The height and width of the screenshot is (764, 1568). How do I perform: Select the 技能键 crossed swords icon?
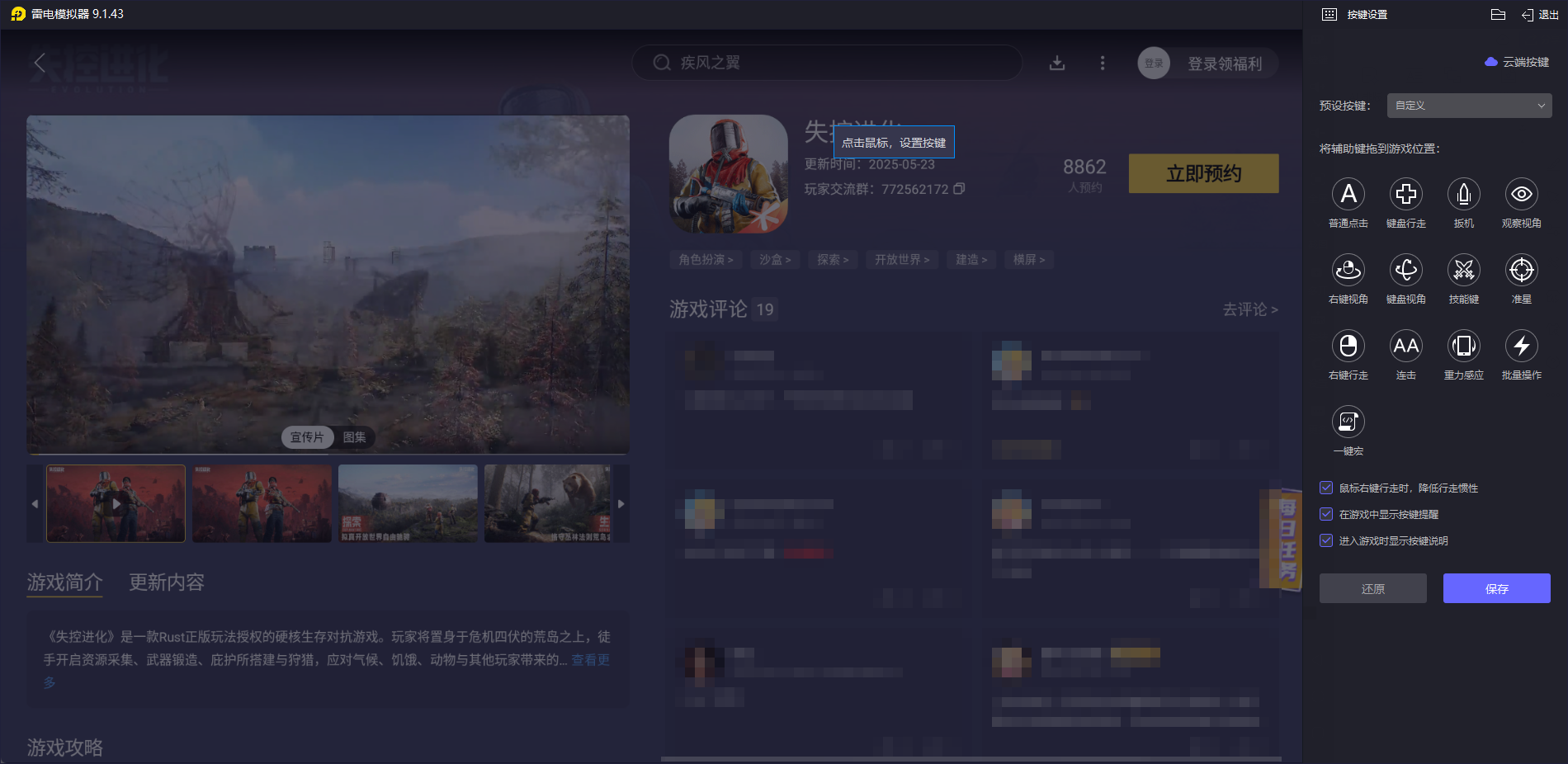pos(1464,270)
